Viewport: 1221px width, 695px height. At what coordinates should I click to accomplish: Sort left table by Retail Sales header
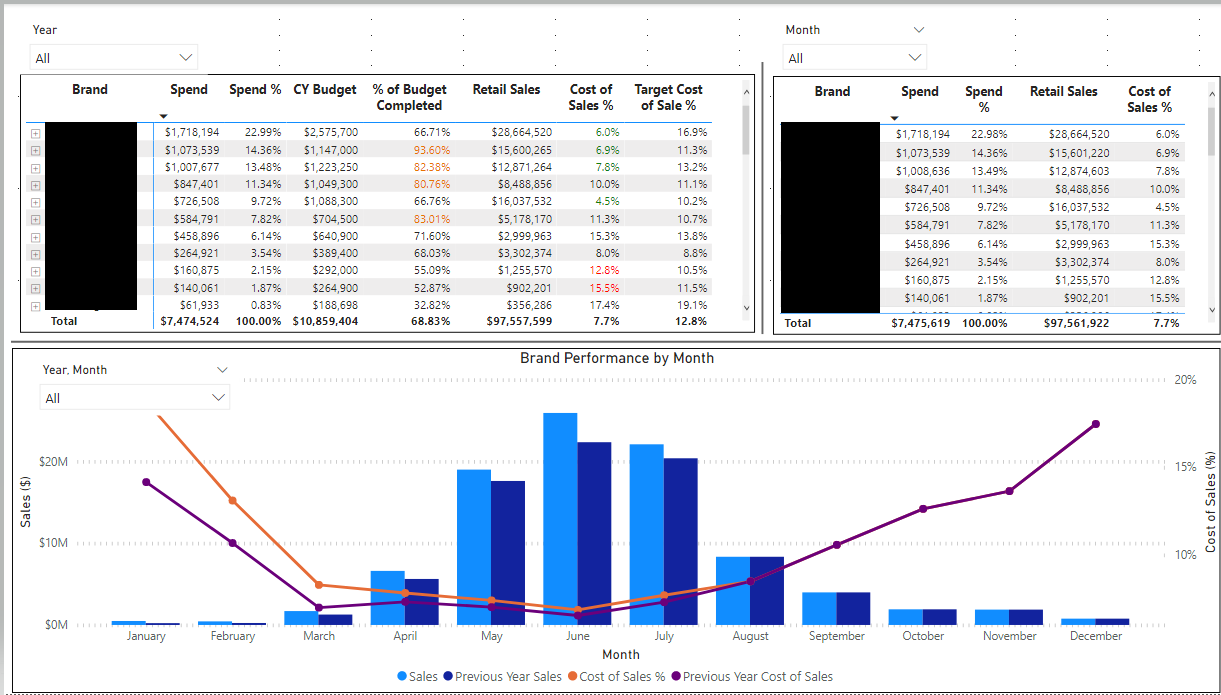click(506, 90)
